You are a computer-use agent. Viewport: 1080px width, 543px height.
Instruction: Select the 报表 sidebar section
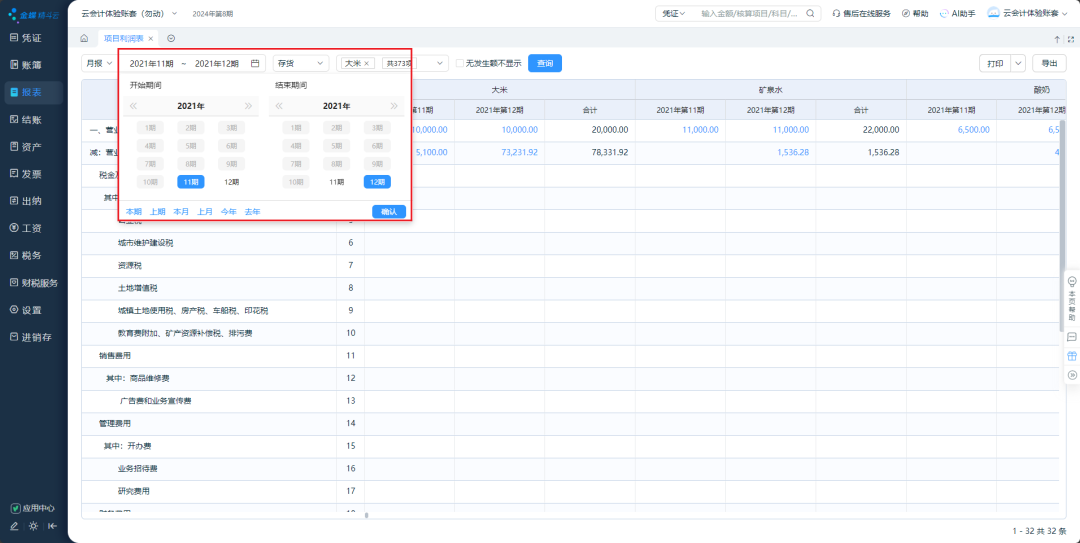32,92
